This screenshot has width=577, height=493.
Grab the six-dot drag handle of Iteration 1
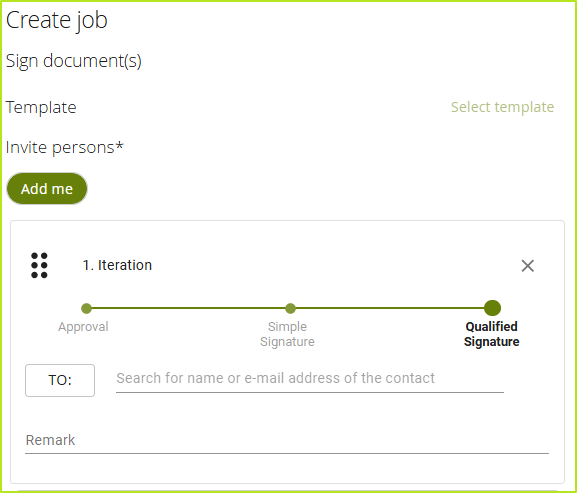[39, 265]
